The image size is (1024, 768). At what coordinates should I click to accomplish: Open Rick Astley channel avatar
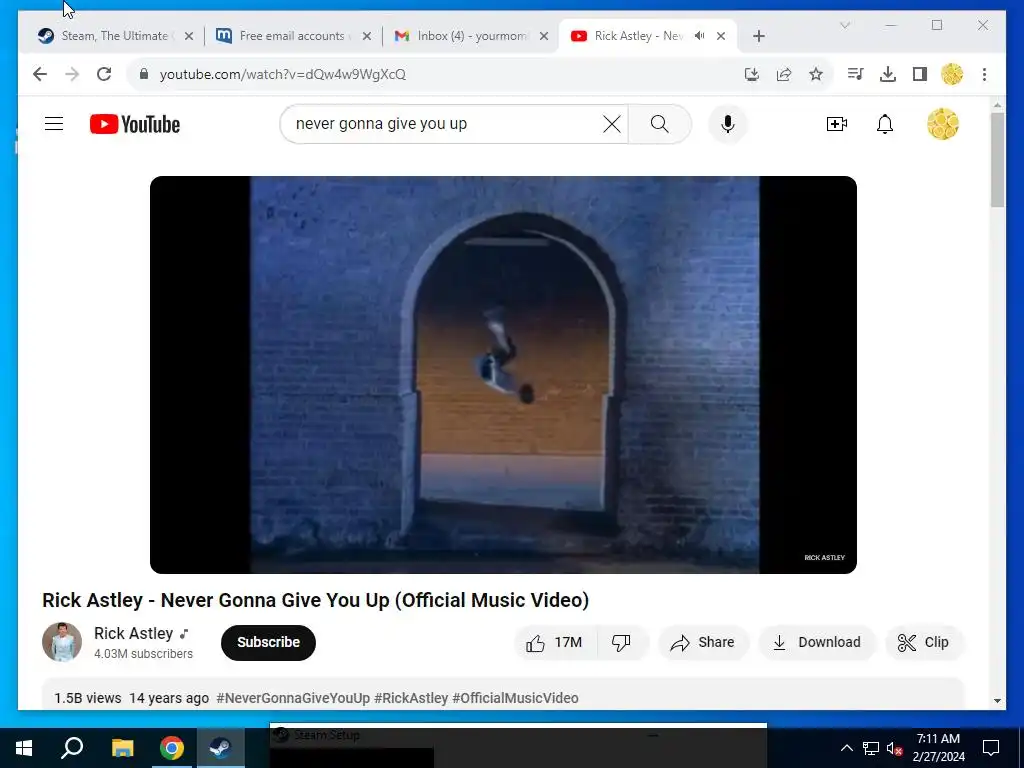pos(62,642)
